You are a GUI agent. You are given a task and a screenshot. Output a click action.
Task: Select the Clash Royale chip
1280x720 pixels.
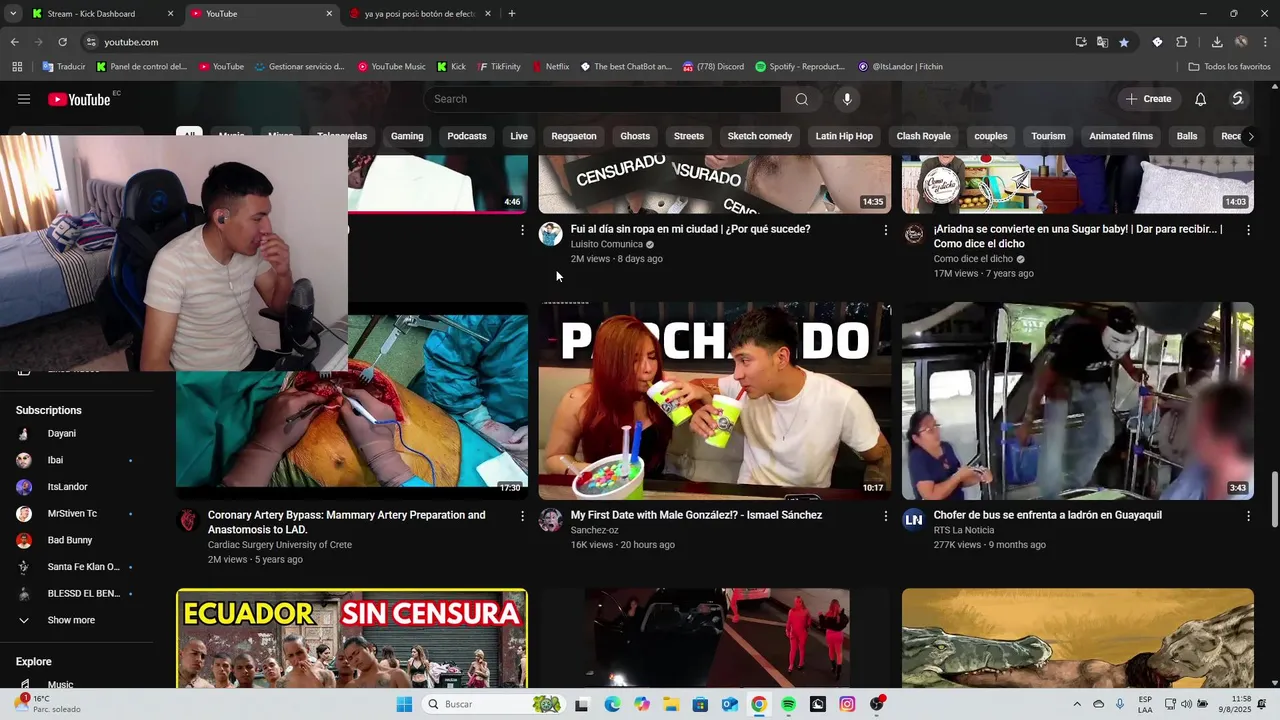(x=923, y=136)
